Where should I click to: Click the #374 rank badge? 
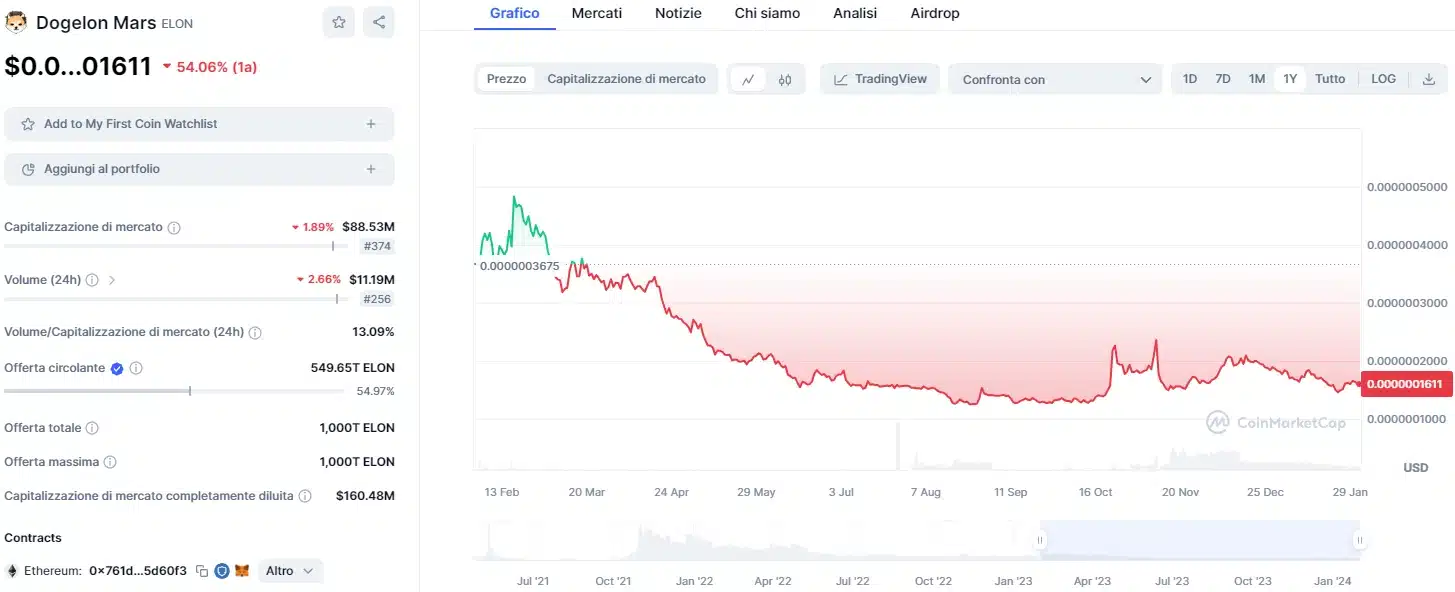point(377,246)
